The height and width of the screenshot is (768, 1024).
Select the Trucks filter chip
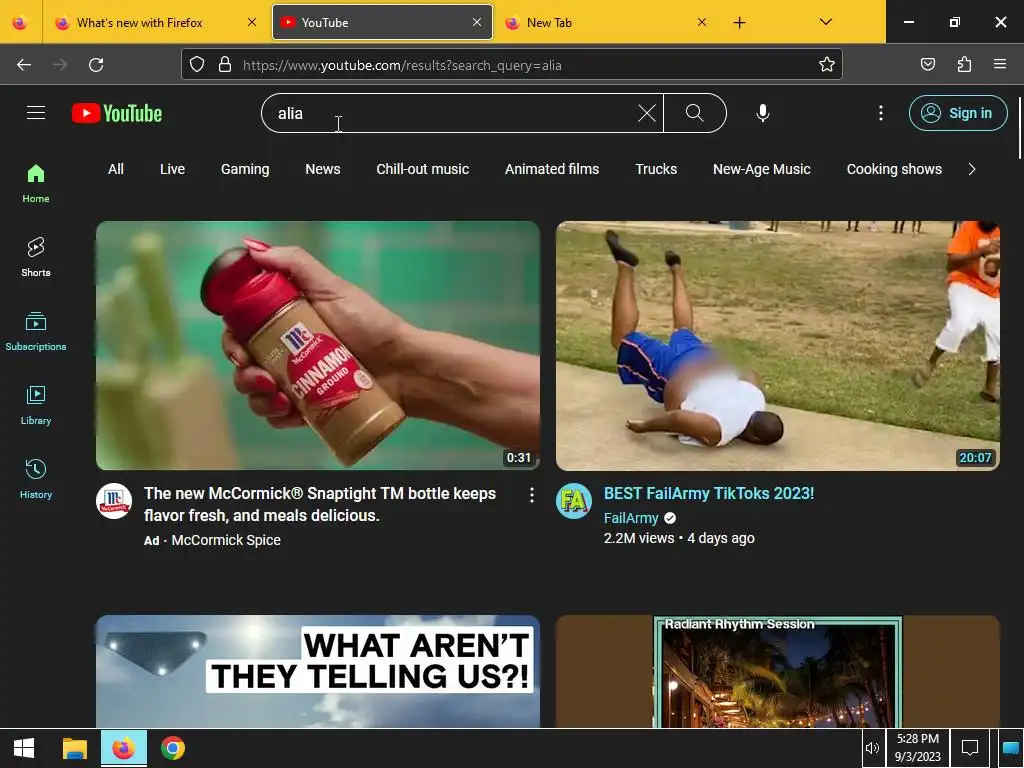coord(656,169)
